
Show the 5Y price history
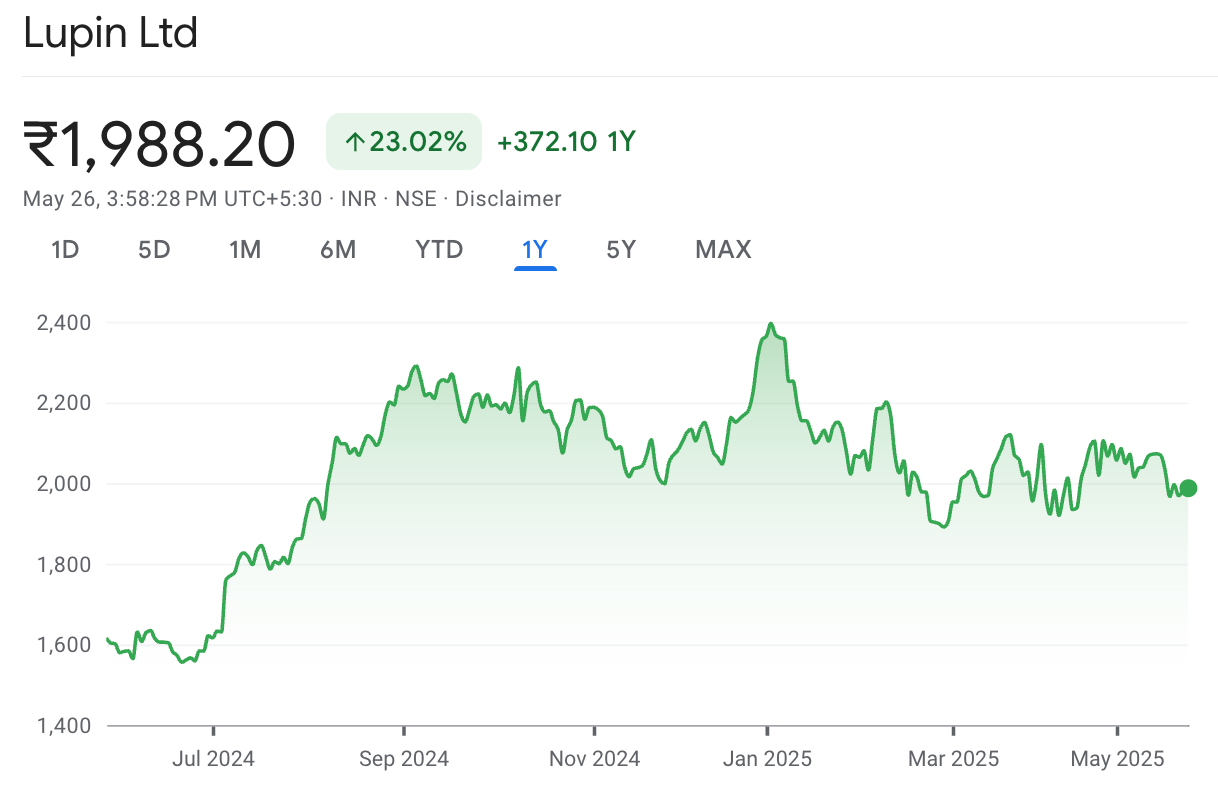click(621, 249)
